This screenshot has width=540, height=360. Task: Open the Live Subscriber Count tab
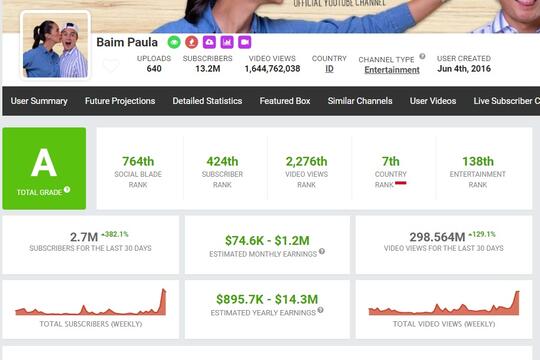pyautogui.click(x=506, y=101)
